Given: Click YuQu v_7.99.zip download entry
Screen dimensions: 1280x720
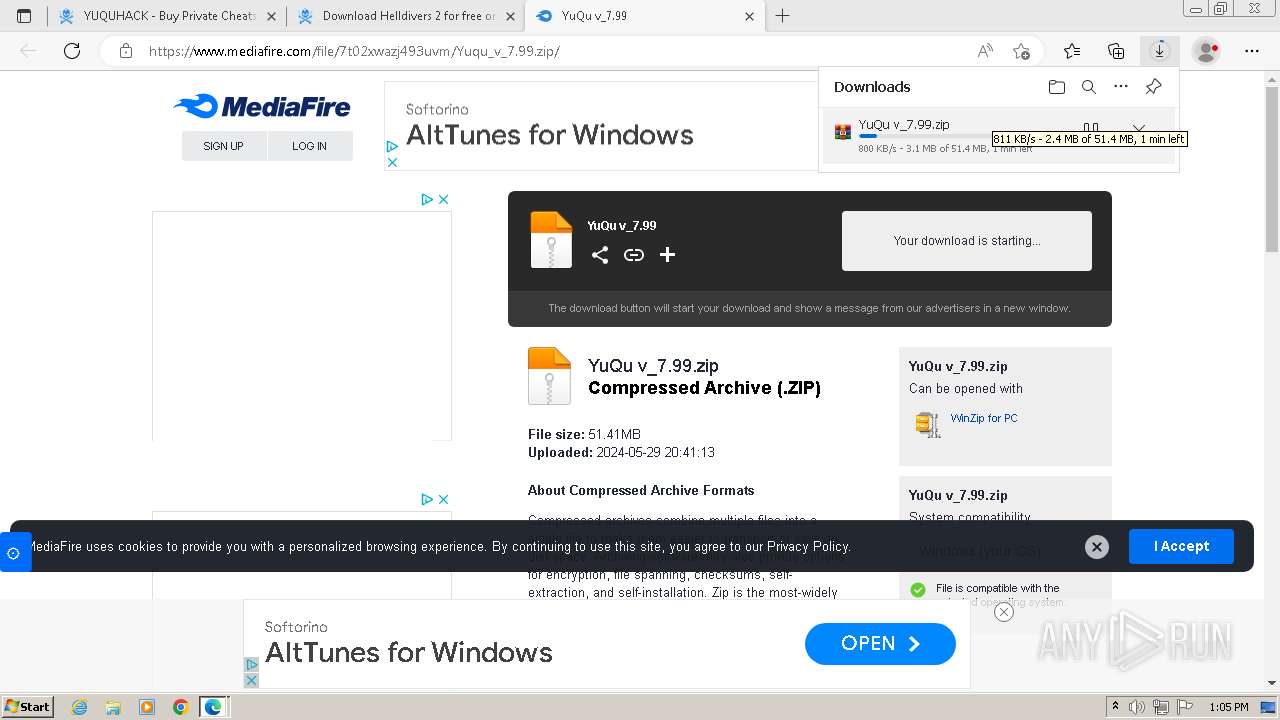Looking at the screenshot, I should click(x=998, y=136).
